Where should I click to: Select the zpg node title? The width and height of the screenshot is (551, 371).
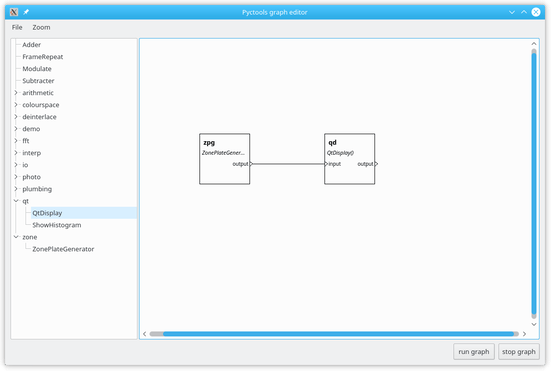point(209,143)
